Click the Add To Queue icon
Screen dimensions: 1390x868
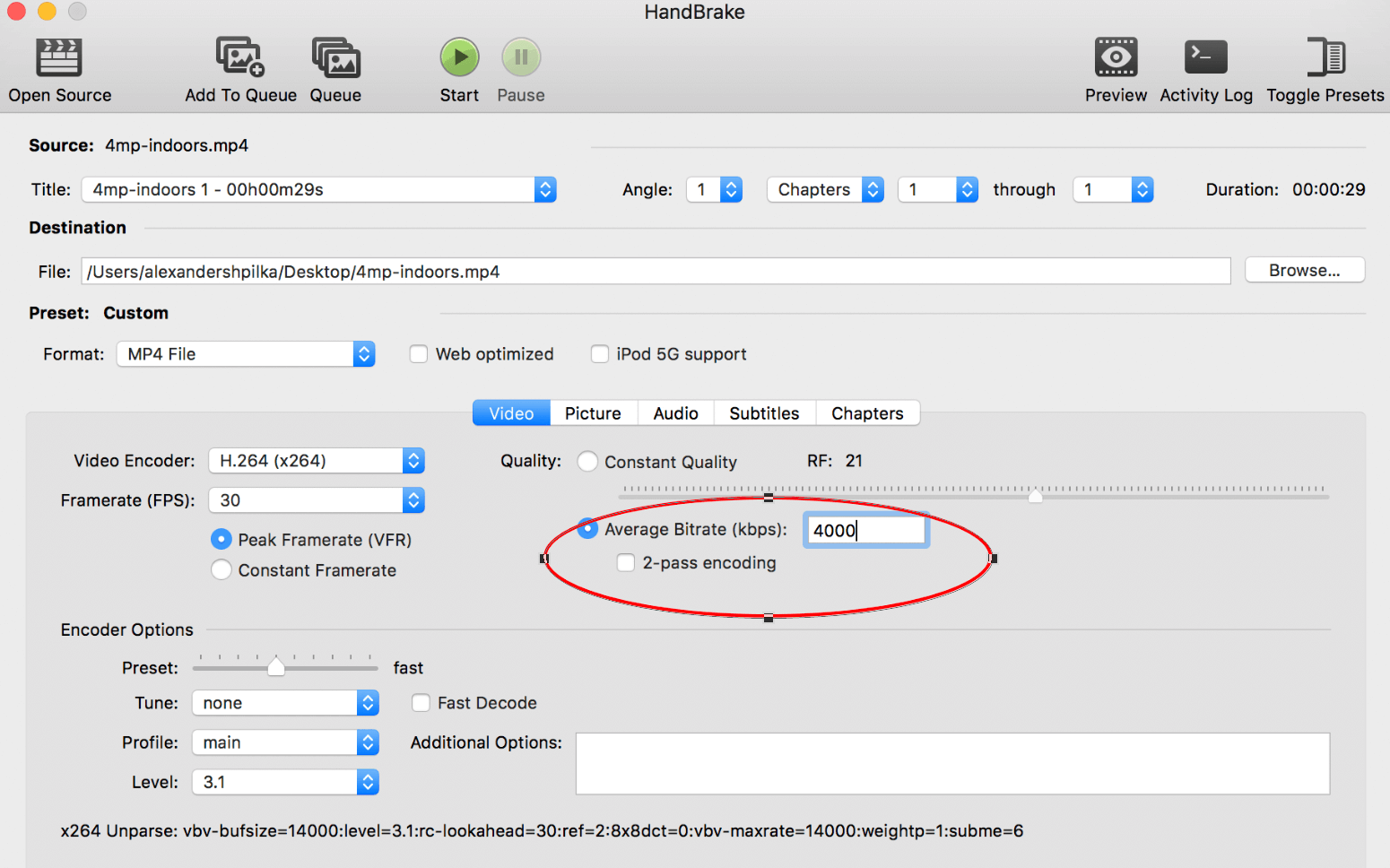(x=240, y=57)
